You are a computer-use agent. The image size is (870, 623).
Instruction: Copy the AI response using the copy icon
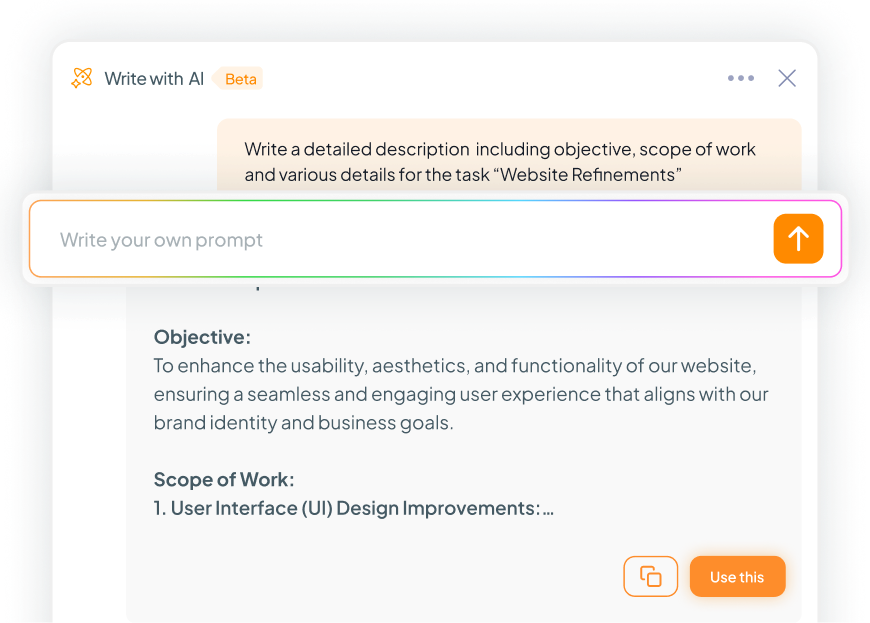coord(651,576)
